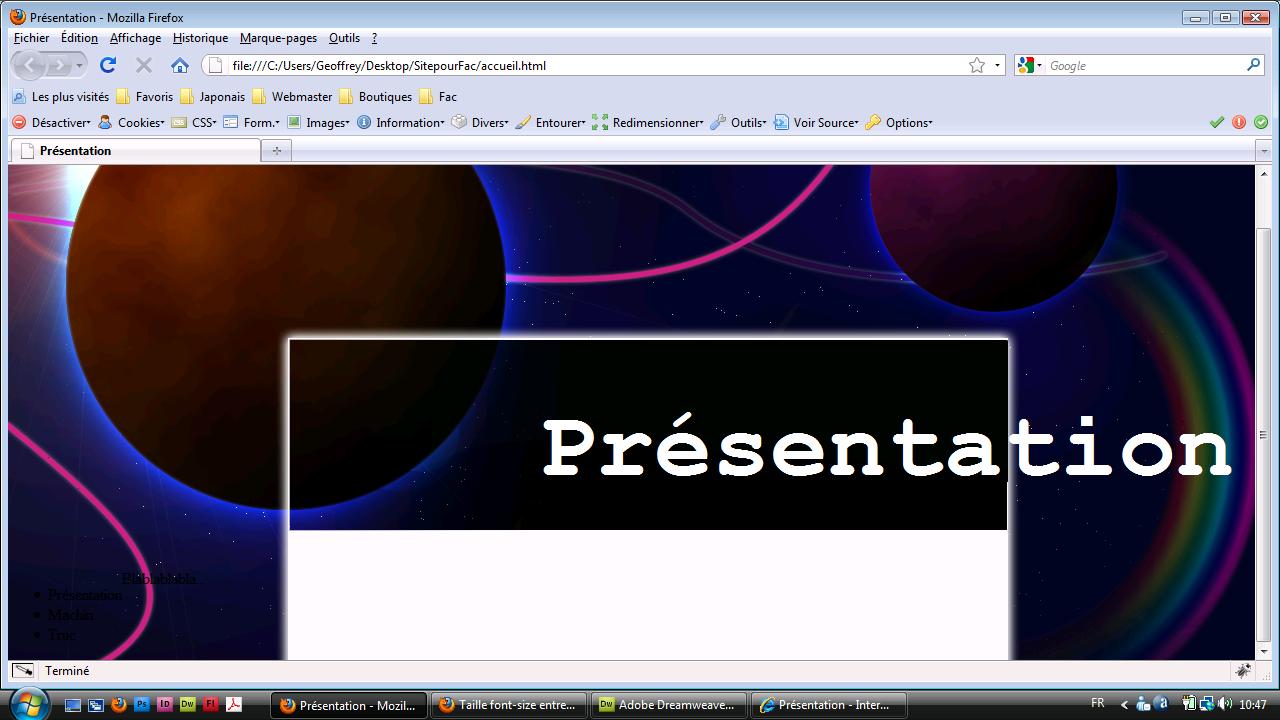Click the volume speaker tray icon

(1225, 704)
